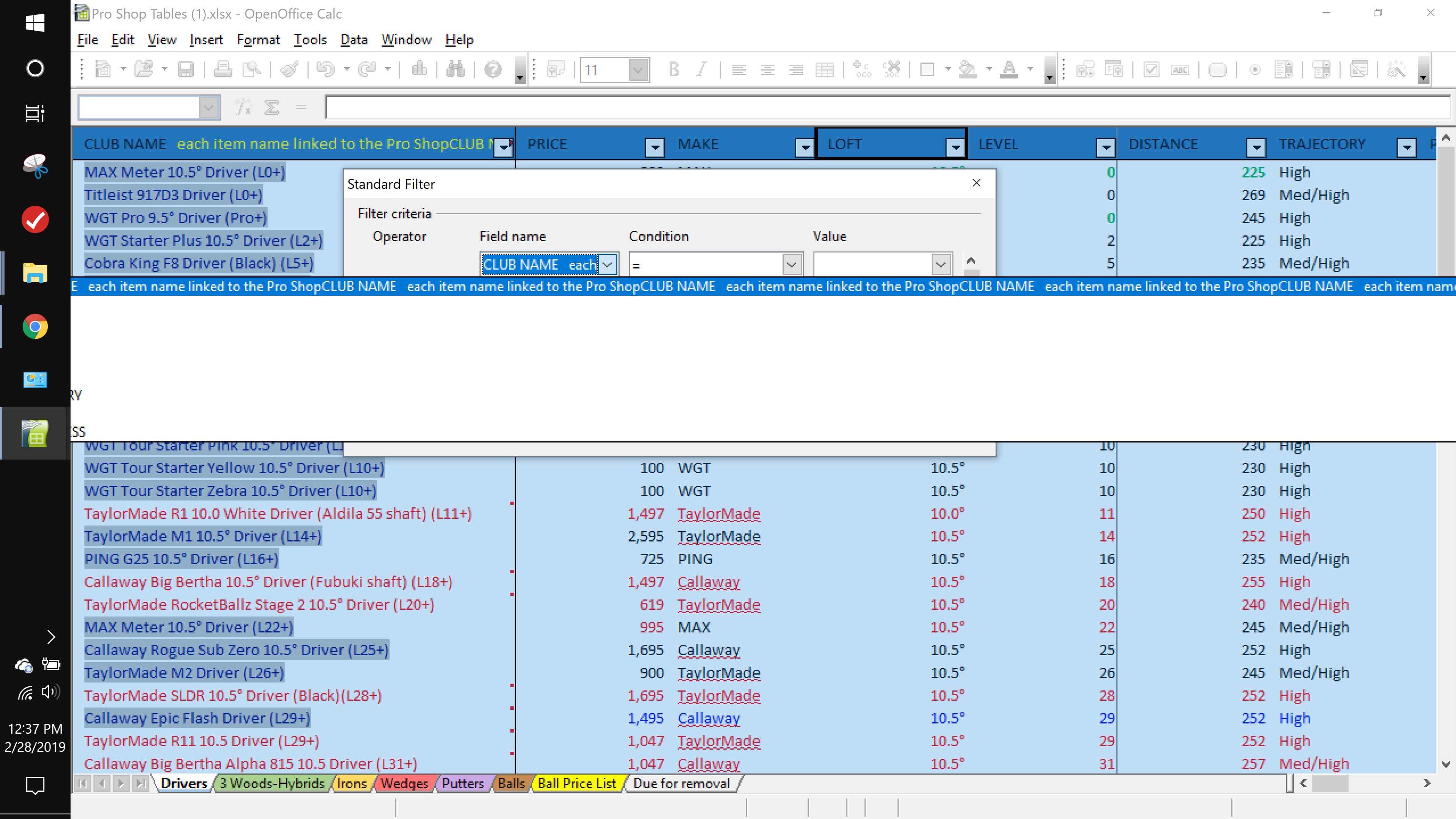Switch to the Wedges sheet tab
Image resolution: width=1456 pixels, height=819 pixels.
pyautogui.click(x=404, y=783)
